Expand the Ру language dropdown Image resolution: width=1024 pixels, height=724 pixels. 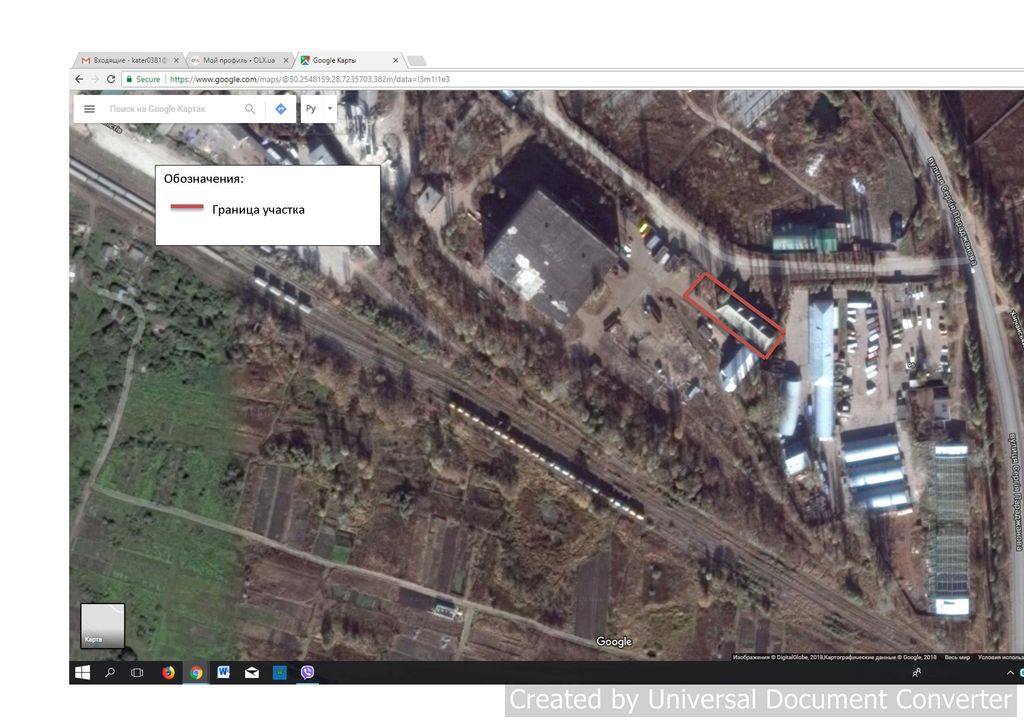click(x=319, y=109)
